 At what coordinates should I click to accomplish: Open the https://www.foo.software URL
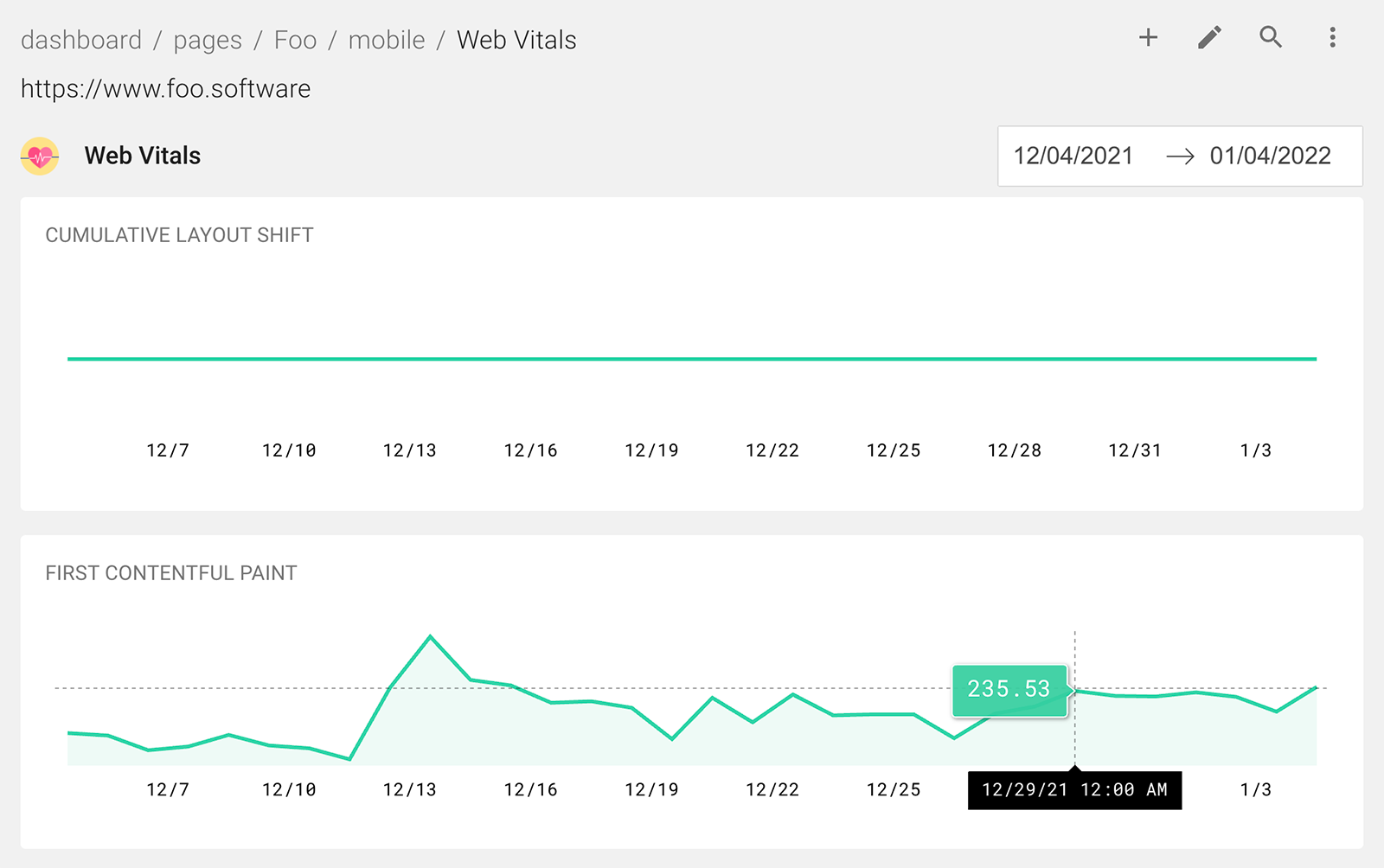pos(165,88)
